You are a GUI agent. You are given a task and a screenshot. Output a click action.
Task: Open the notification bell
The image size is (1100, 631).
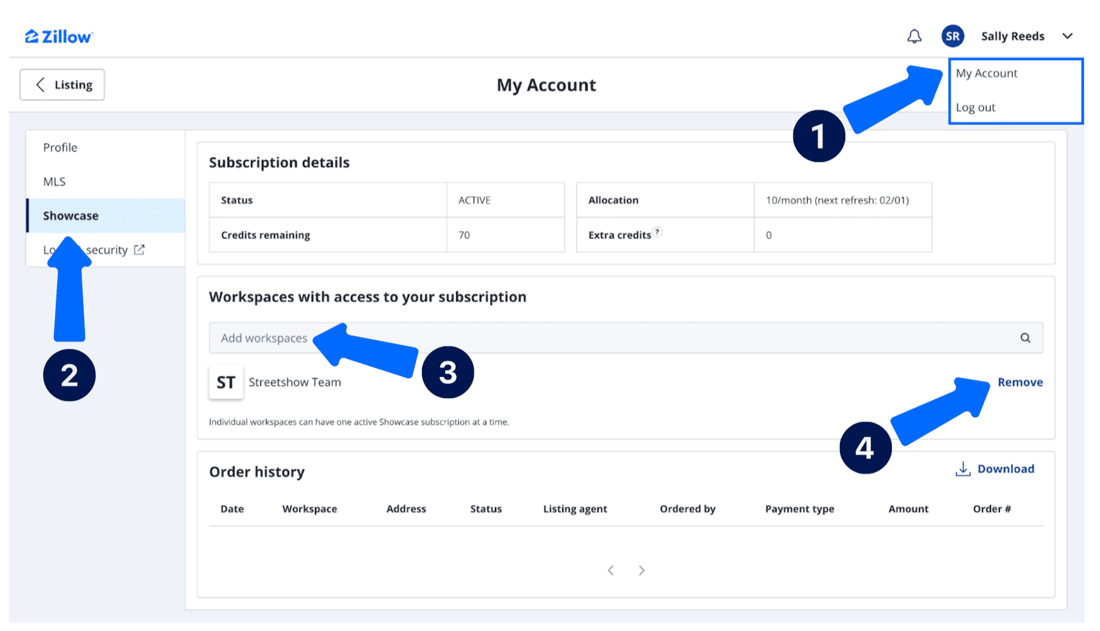pyautogui.click(x=913, y=35)
